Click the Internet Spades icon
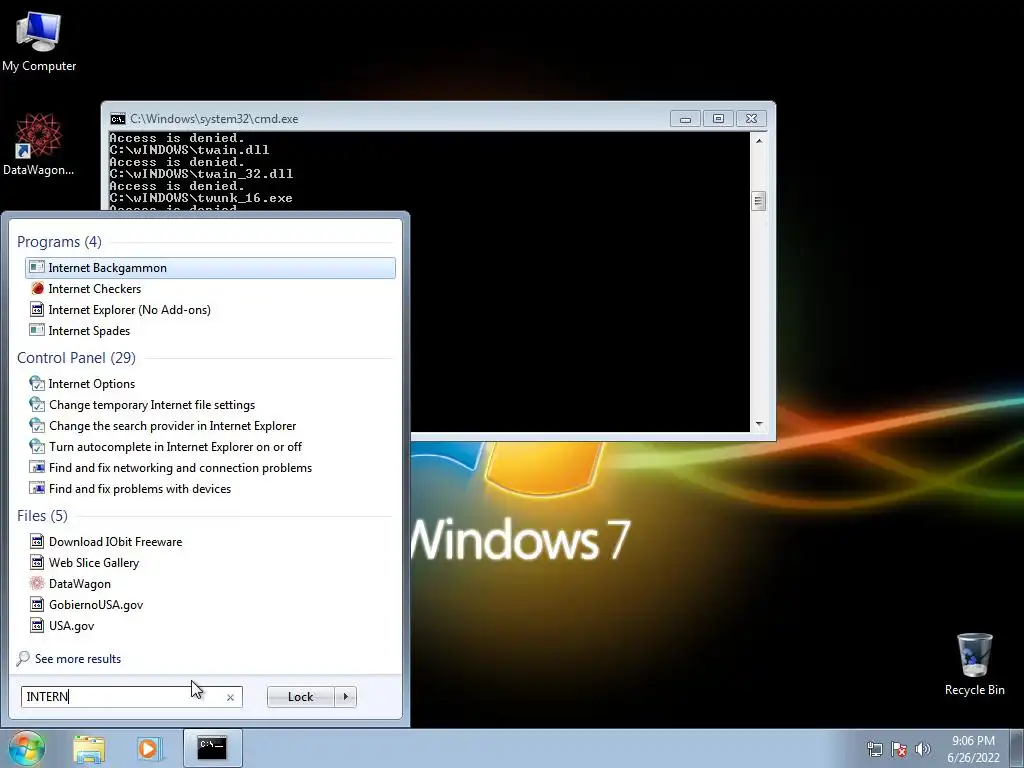1024x768 pixels. coord(37,330)
